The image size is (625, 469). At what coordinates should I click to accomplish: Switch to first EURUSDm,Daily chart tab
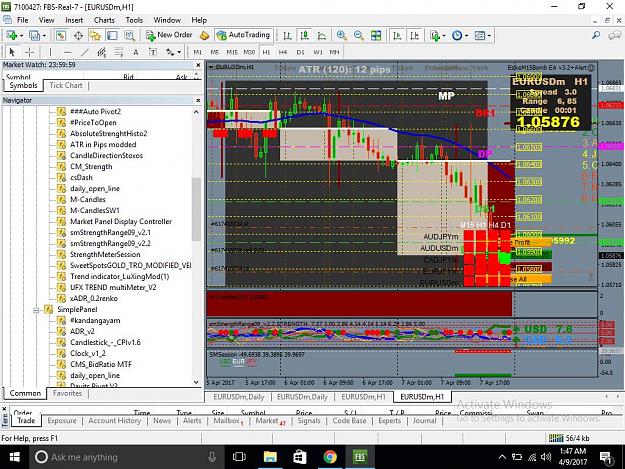click(x=238, y=397)
